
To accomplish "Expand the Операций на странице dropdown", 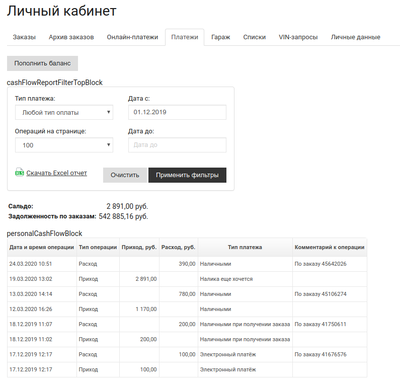I will [x=64, y=145].
